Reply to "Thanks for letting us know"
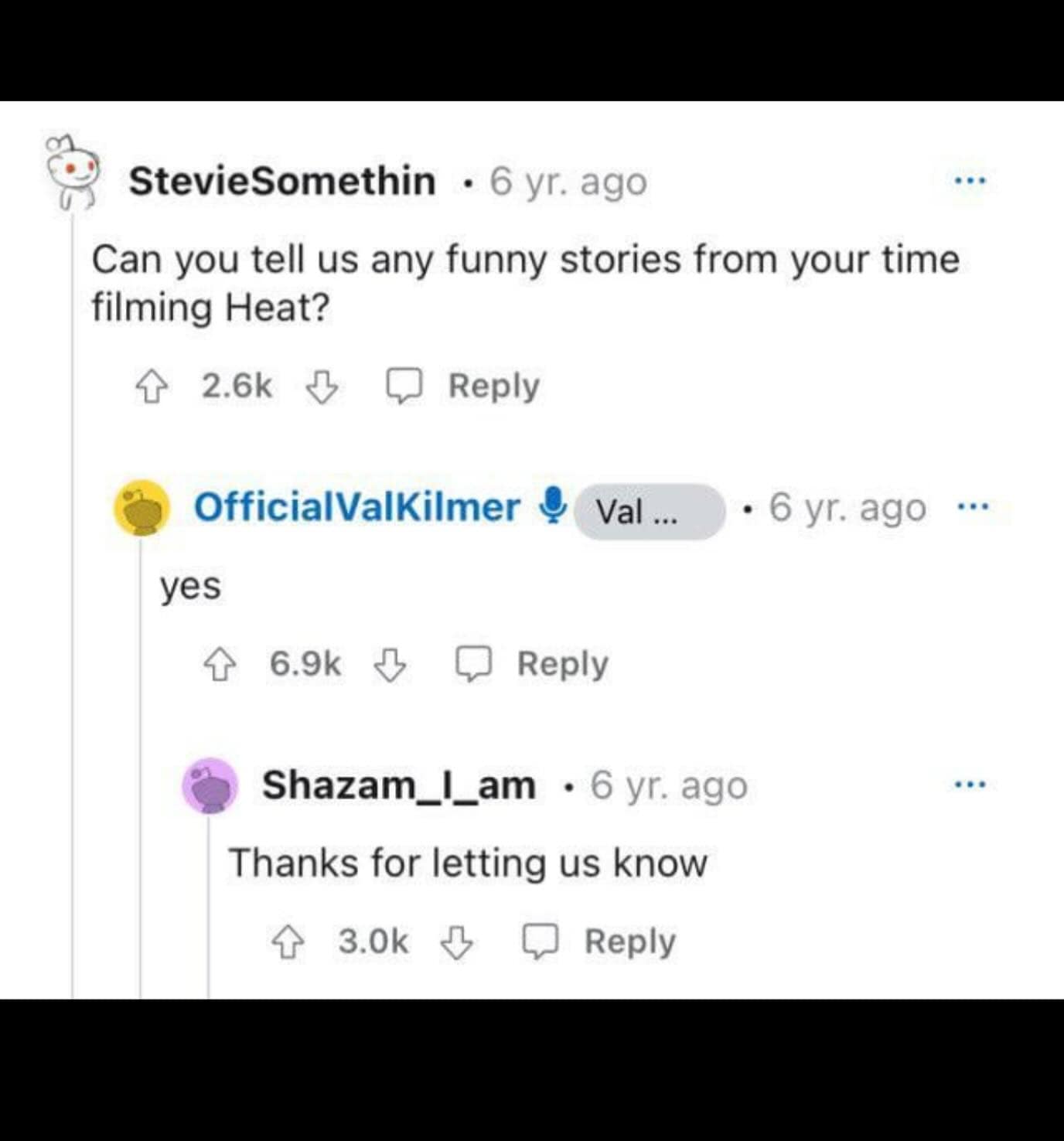Viewport: 1064px width, 1141px height. tap(599, 942)
